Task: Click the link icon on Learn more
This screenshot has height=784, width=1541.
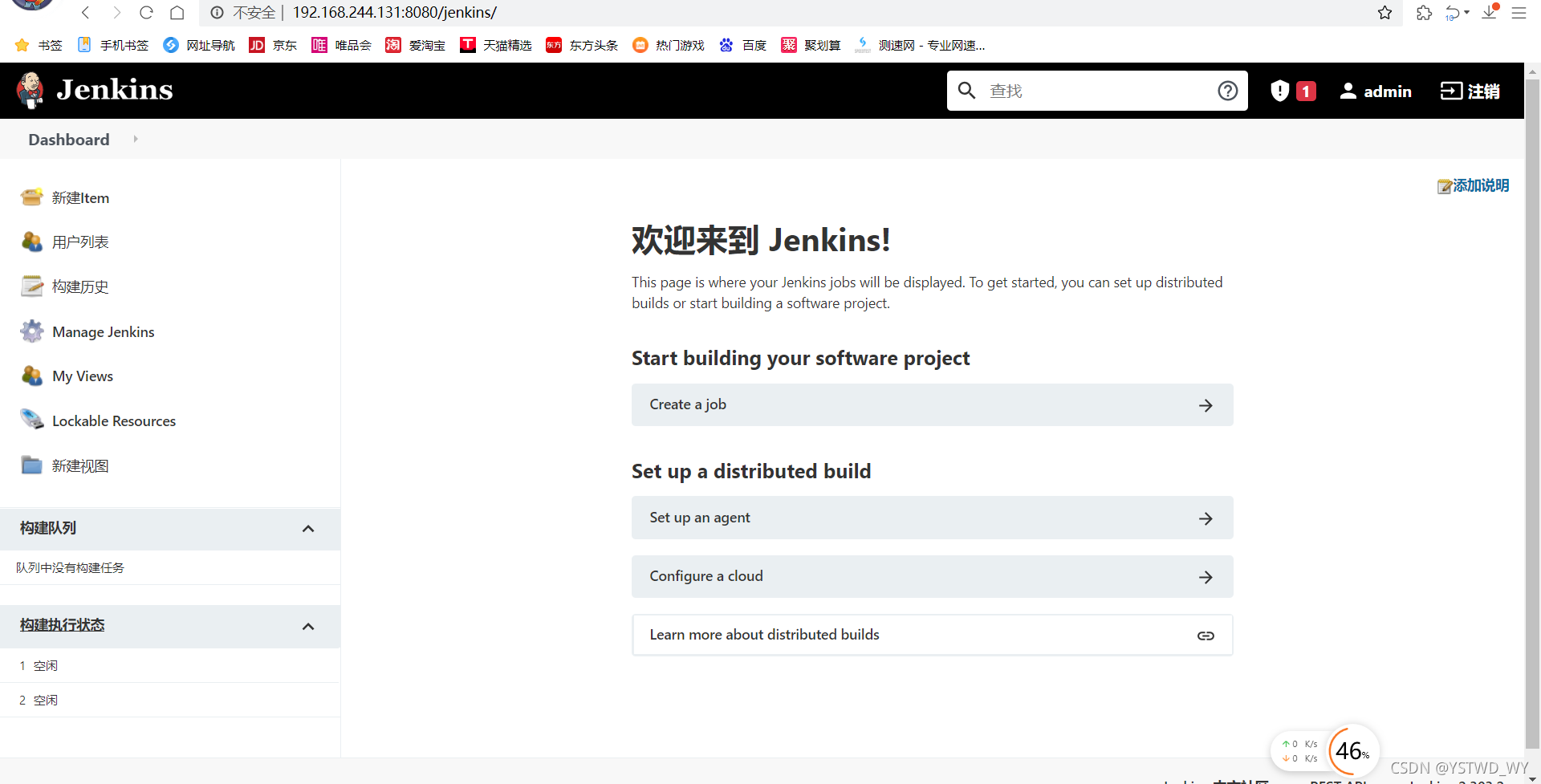Action: pos(1206,636)
